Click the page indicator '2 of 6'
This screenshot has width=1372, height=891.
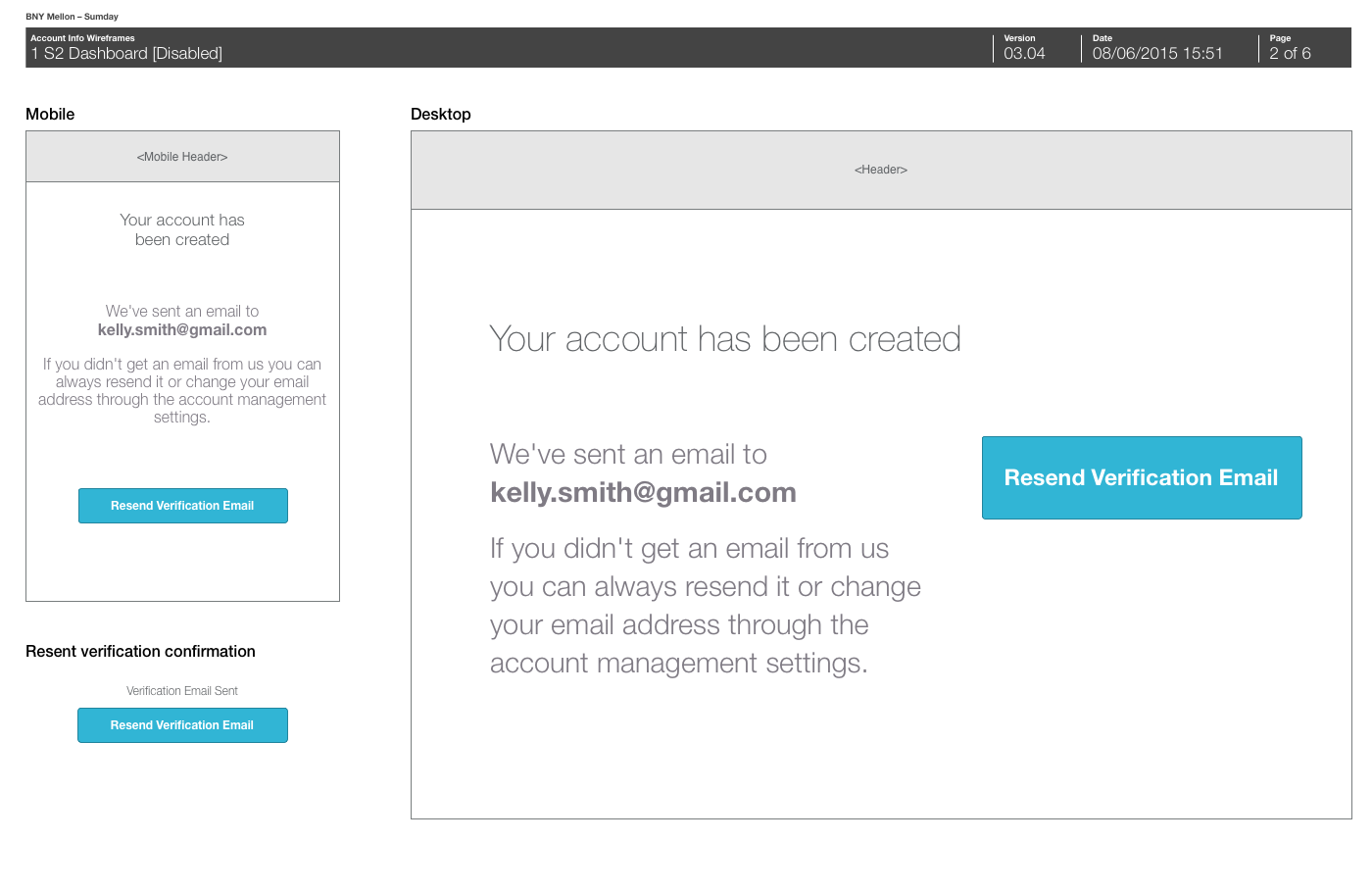tap(1290, 54)
